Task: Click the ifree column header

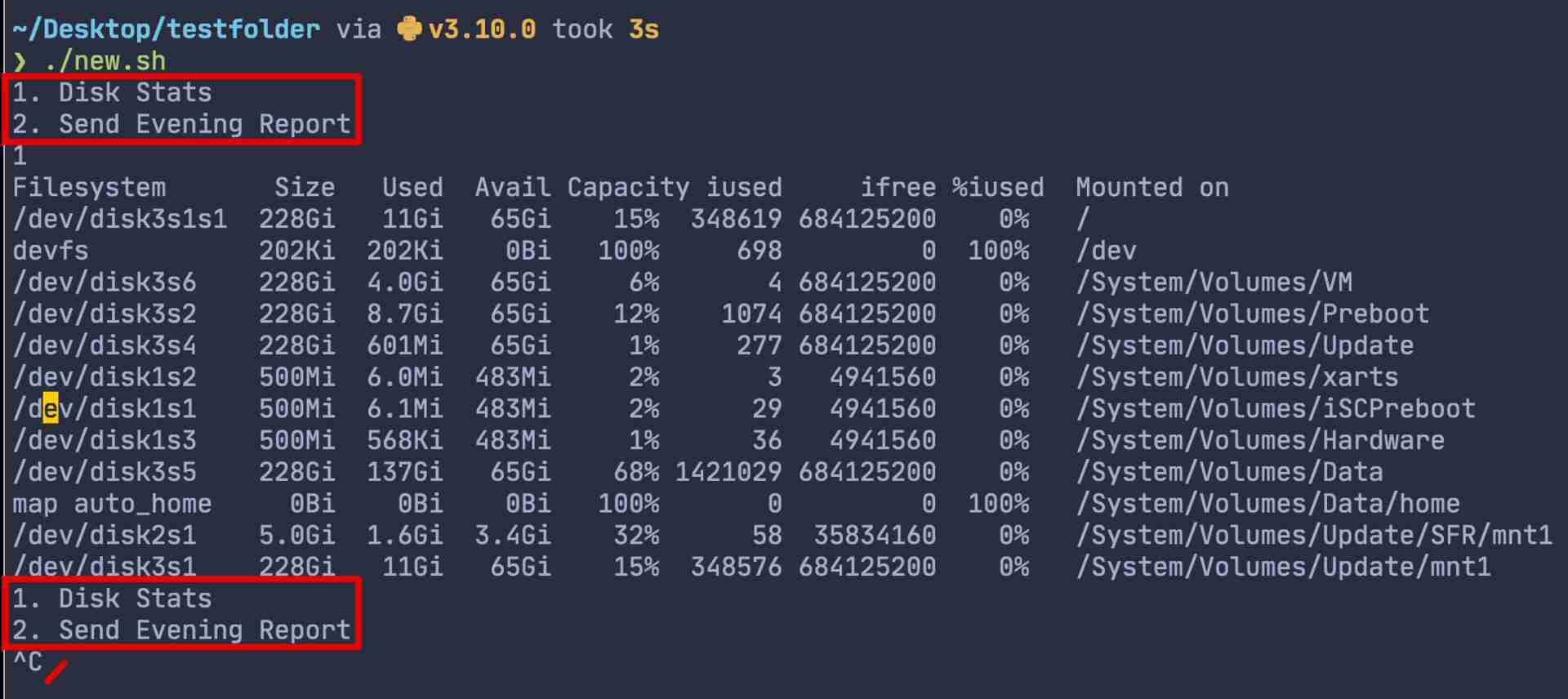Action: click(x=898, y=188)
